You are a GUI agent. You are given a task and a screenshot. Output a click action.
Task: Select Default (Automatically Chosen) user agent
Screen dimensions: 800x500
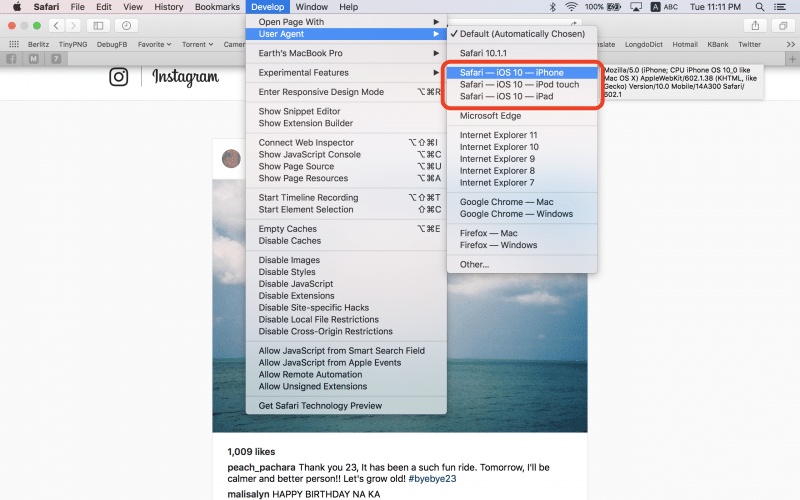[x=522, y=34]
